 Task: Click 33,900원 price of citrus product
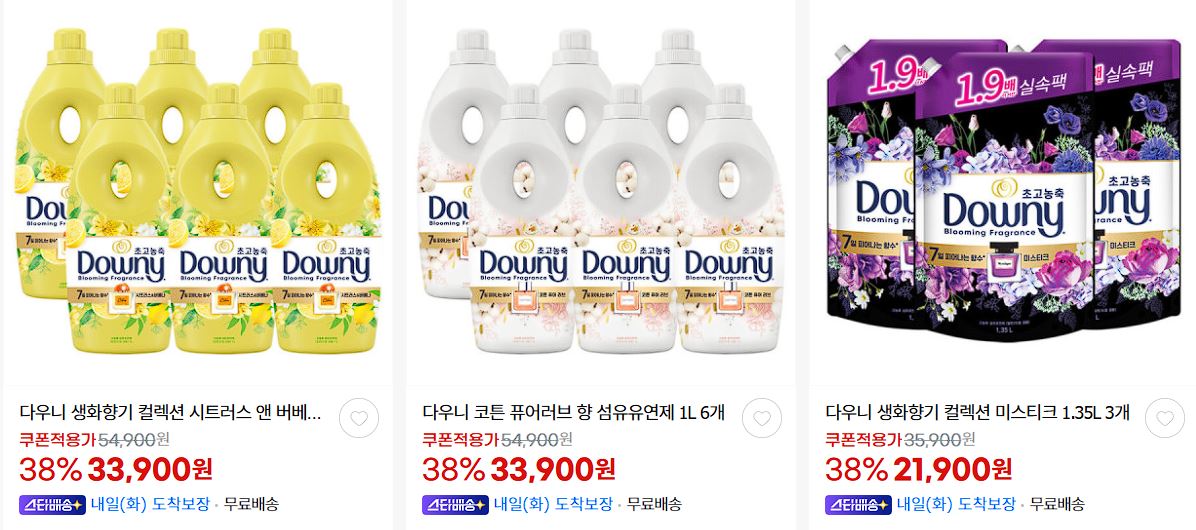pyautogui.click(x=150, y=469)
